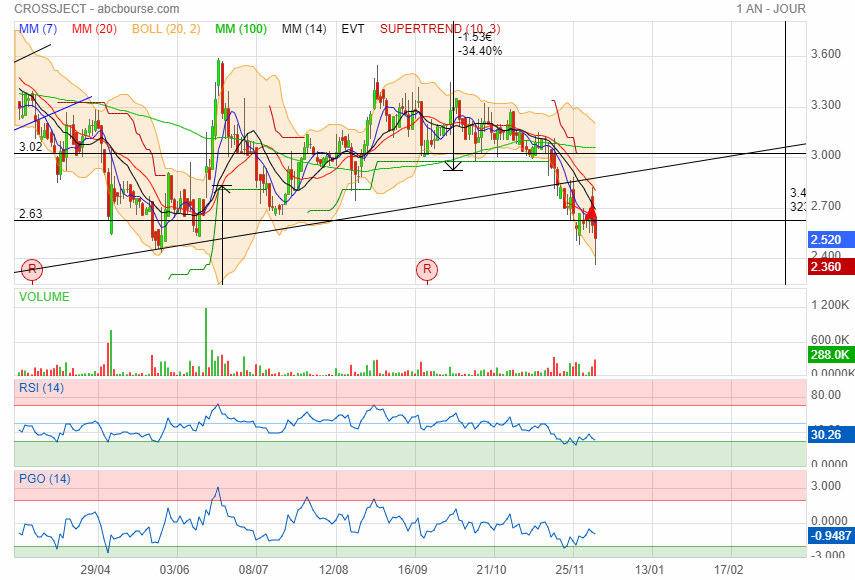The width and height of the screenshot is (855, 580).
Task: Click the RSI (14) panel label
Action: tap(41, 388)
